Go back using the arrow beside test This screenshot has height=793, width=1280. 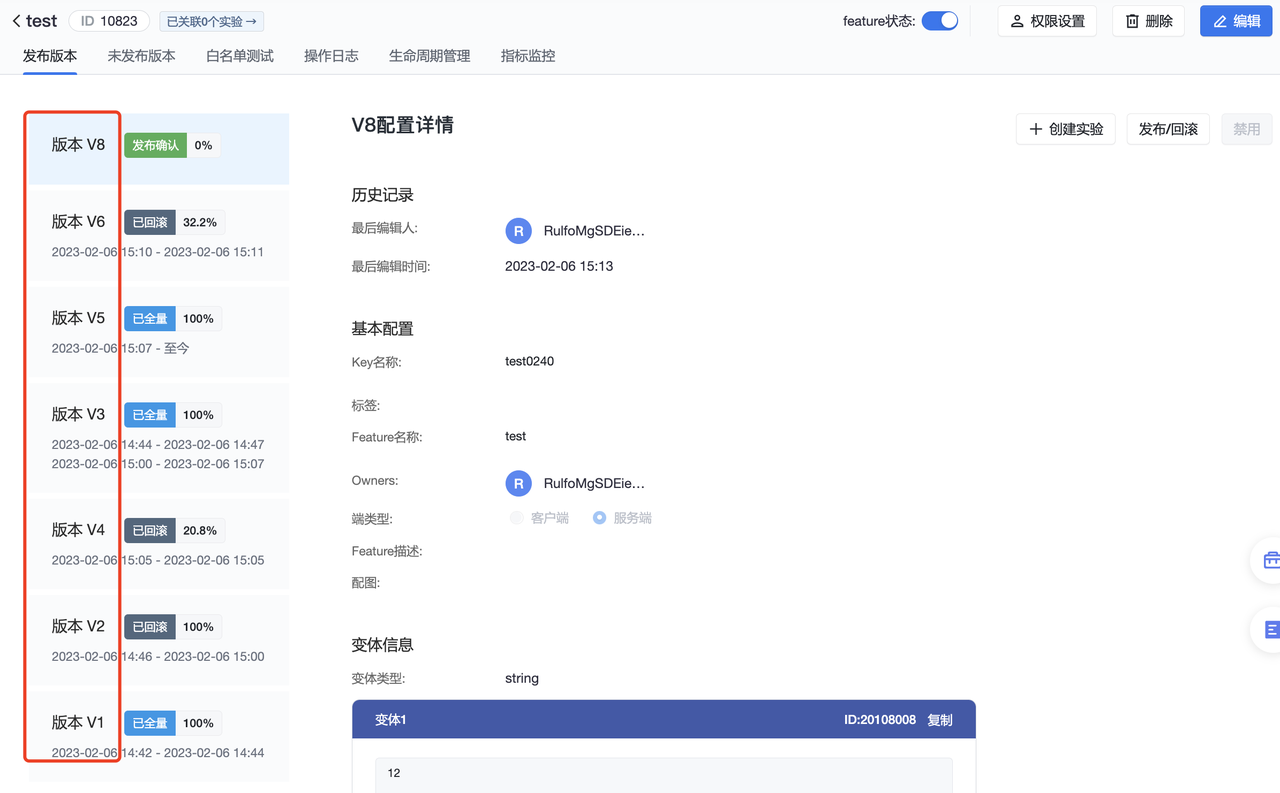tap(16, 21)
